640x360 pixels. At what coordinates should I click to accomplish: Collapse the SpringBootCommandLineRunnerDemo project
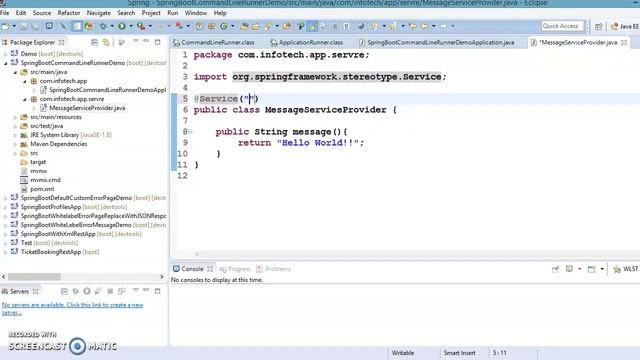(x=5, y=63)
